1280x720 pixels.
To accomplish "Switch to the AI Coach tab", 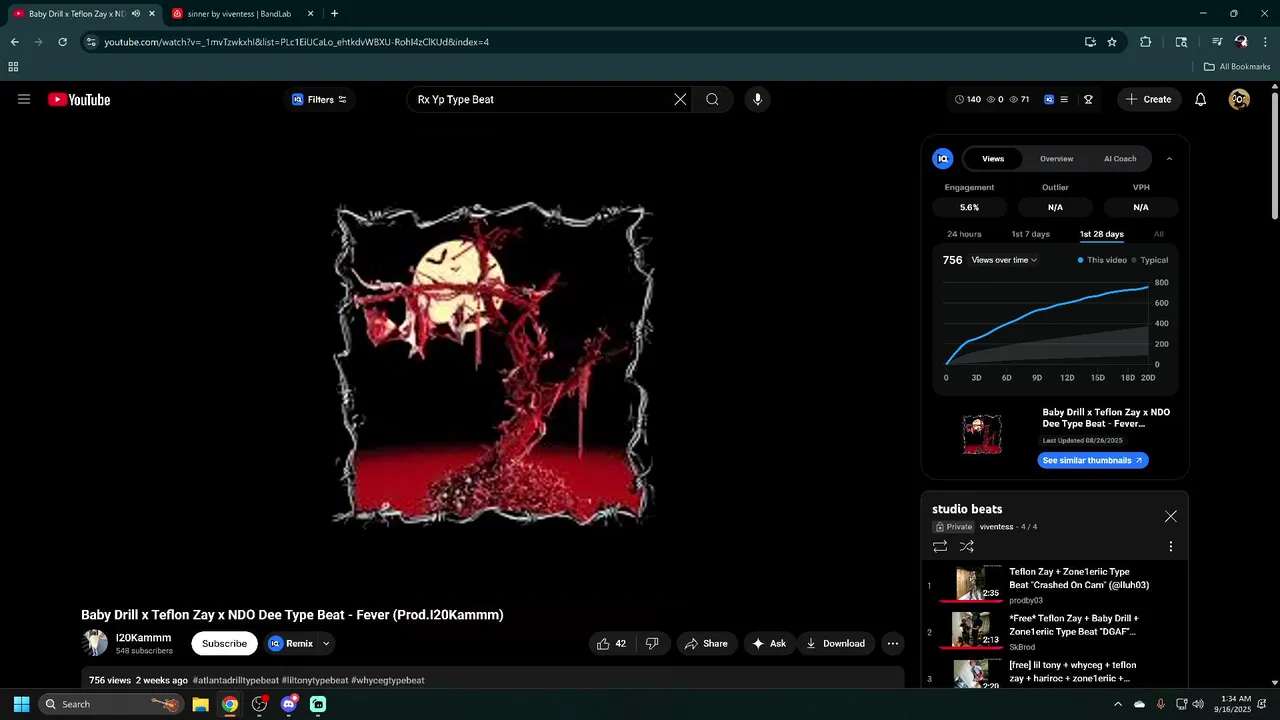I will pyautogui.click(x=1120, y=158).
